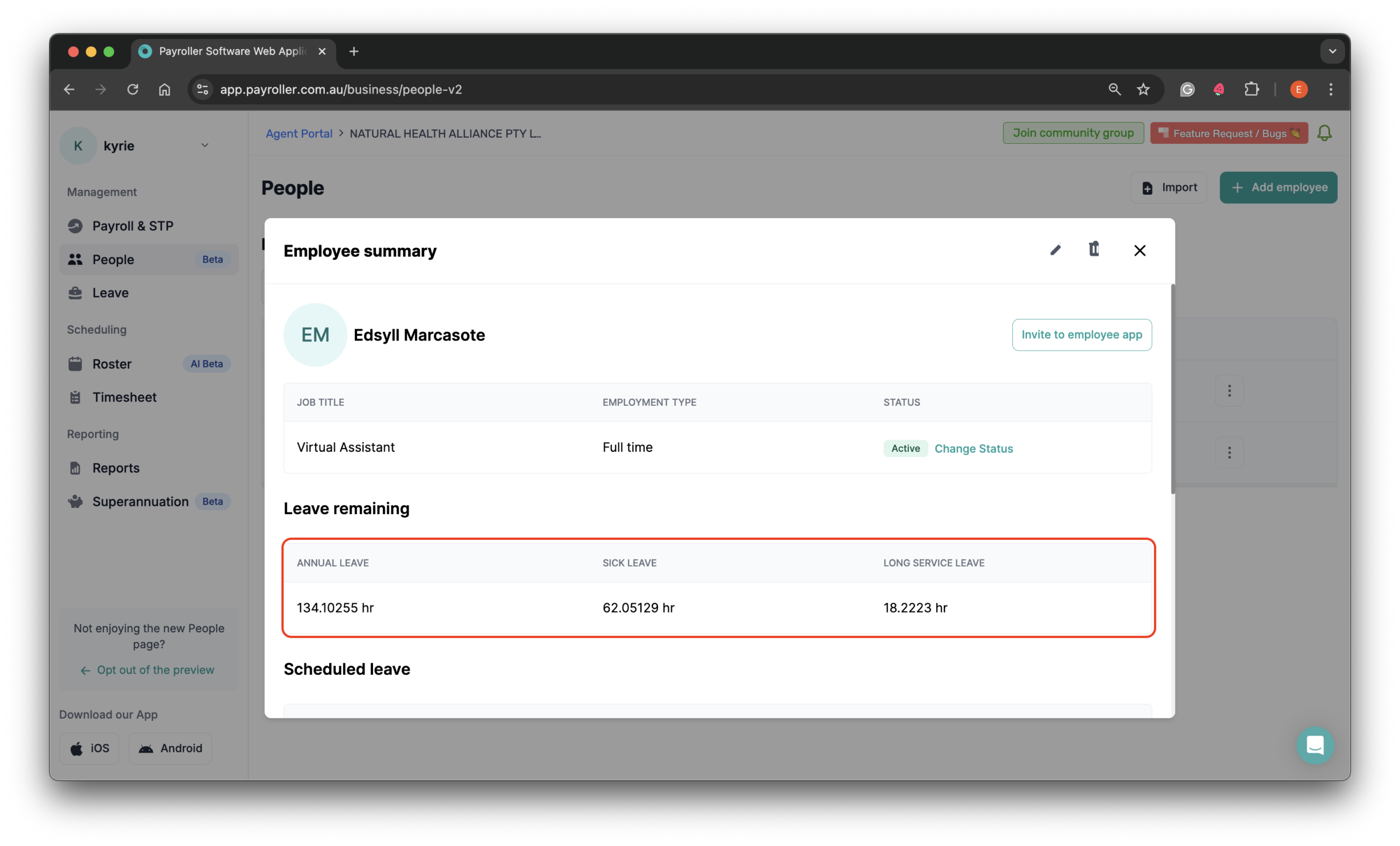Click the browser address bar URL
This screenshot has width=1400, height=846.
coord(341,89)
